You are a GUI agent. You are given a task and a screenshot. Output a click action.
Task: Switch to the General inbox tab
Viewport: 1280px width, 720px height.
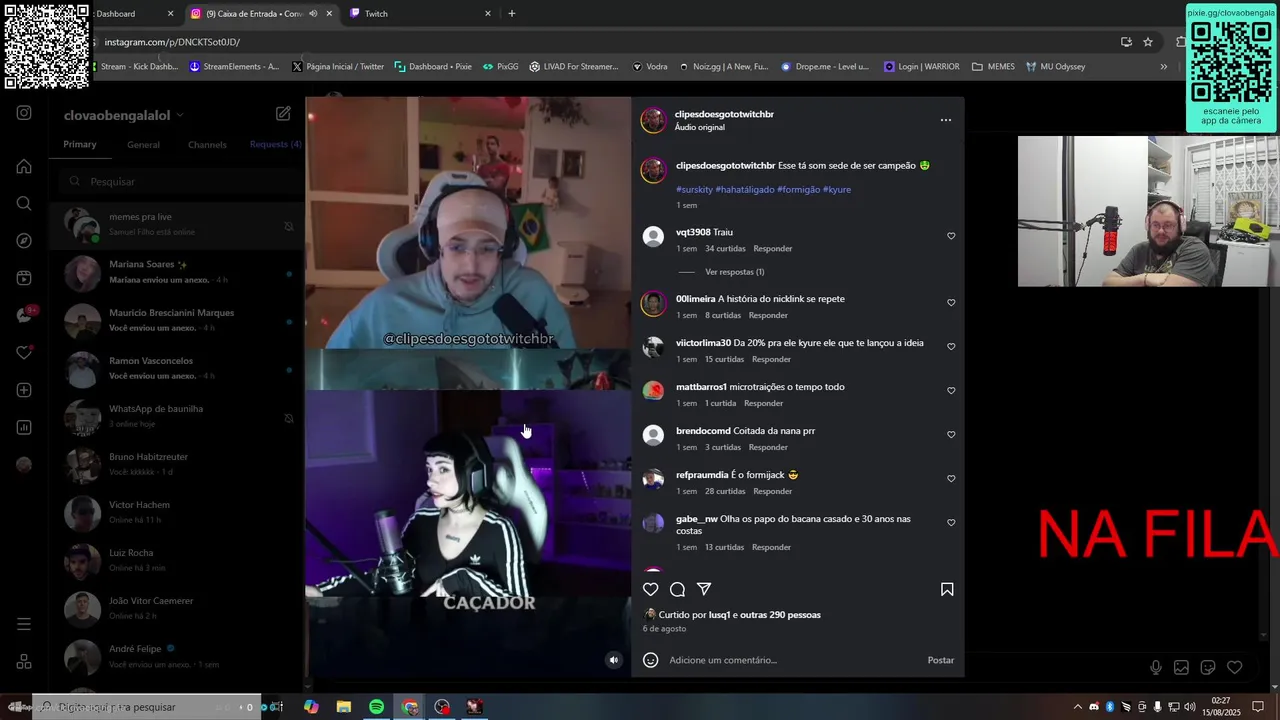(143, 145)
